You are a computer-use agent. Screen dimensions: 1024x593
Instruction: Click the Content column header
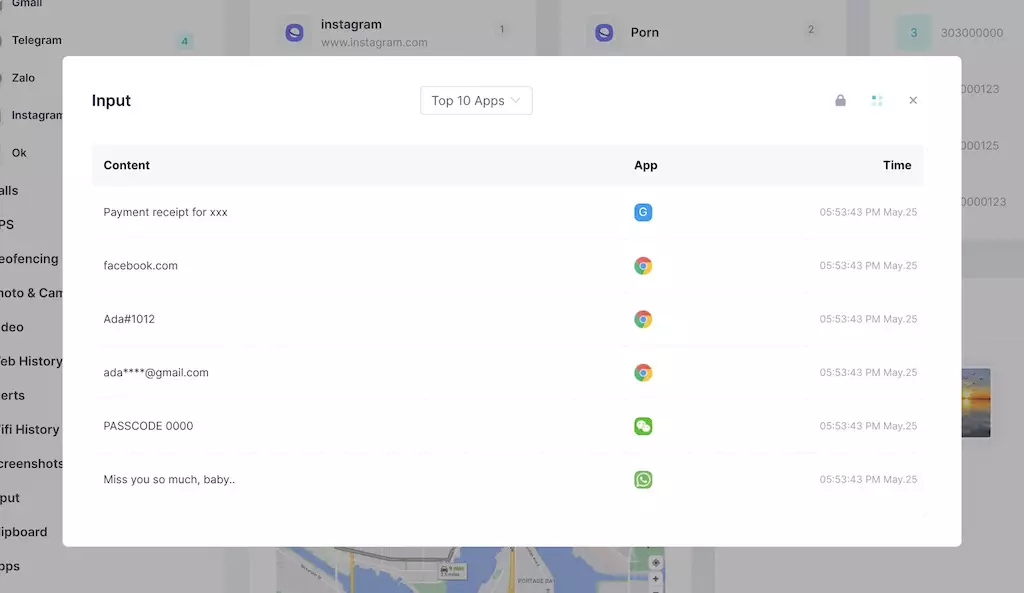127,166
